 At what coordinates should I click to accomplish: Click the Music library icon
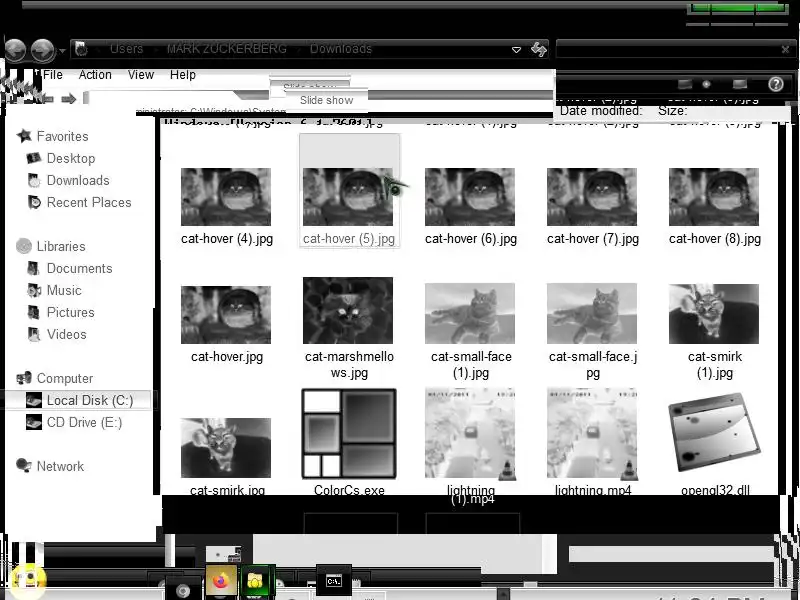pos(34,290)
